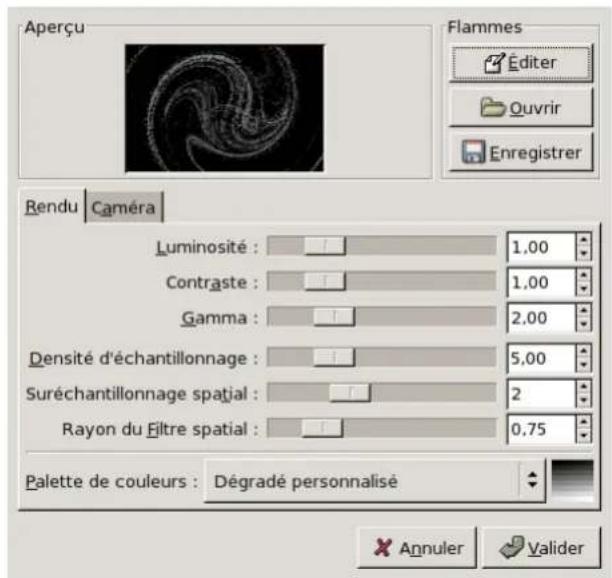
Task: Increase Contraste with the up arrow
Action: [x=584, y=275]
